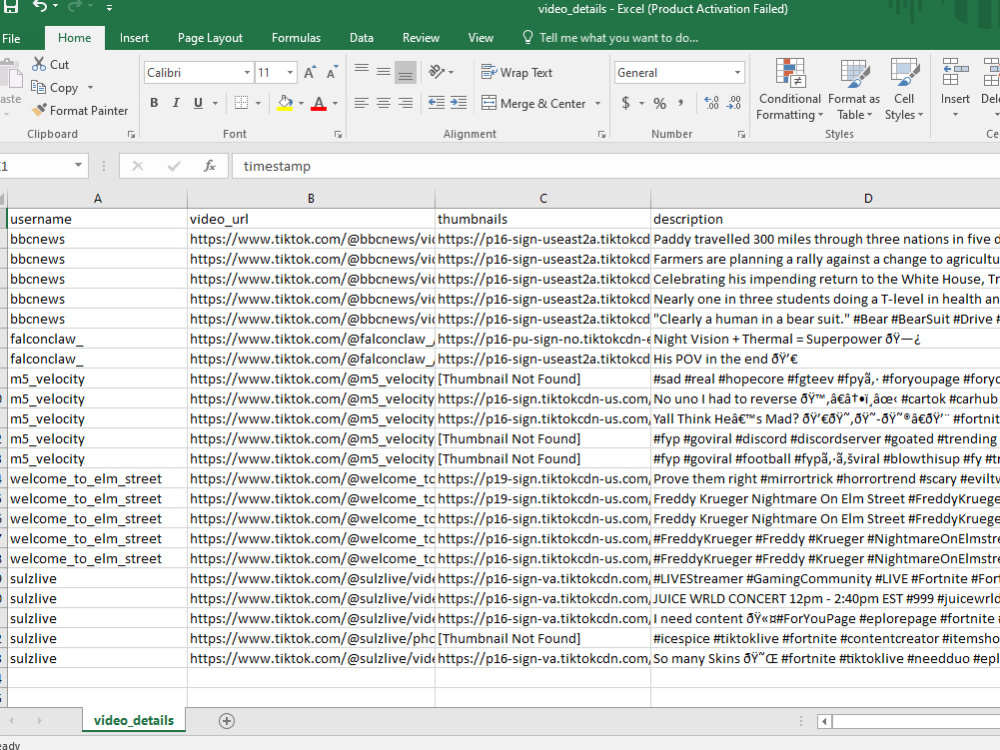
Task: Select the sulzlive '[Thumbnail Not Found]' cell
Action: [543, 639]
